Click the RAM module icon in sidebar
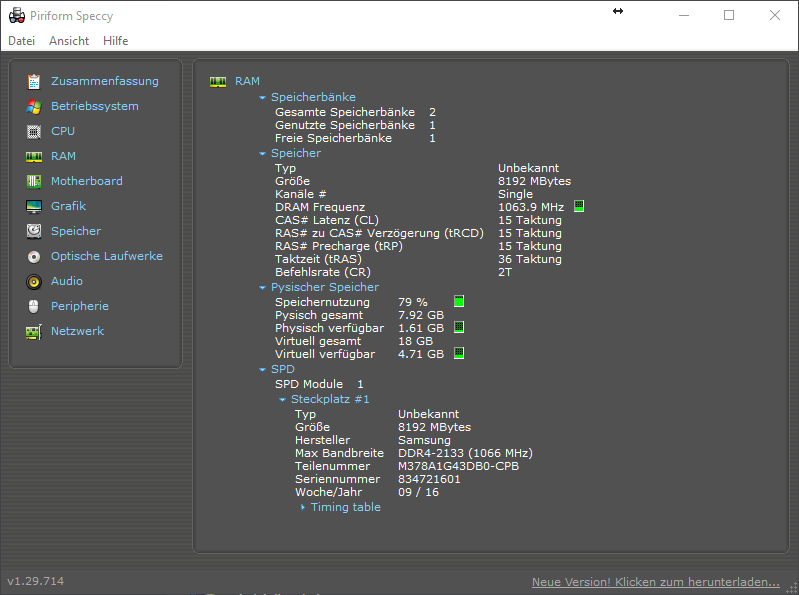Viewport: 799px width, 595px height. (x=34, y=157)
